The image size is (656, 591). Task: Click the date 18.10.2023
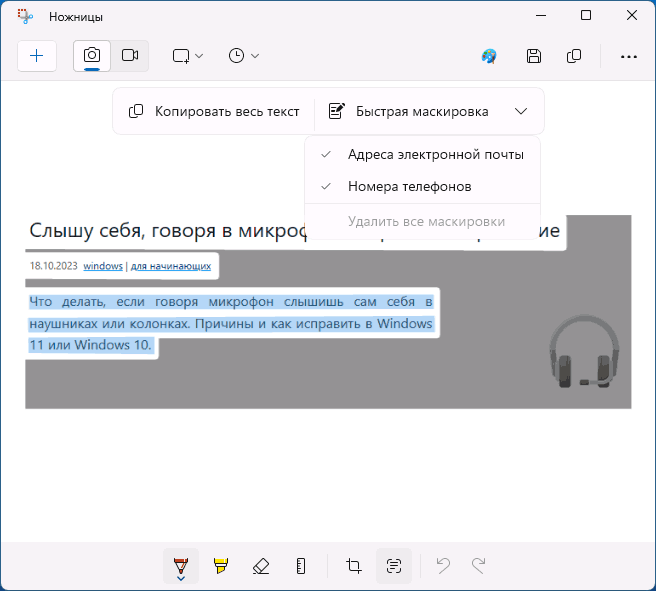(54, 266)
